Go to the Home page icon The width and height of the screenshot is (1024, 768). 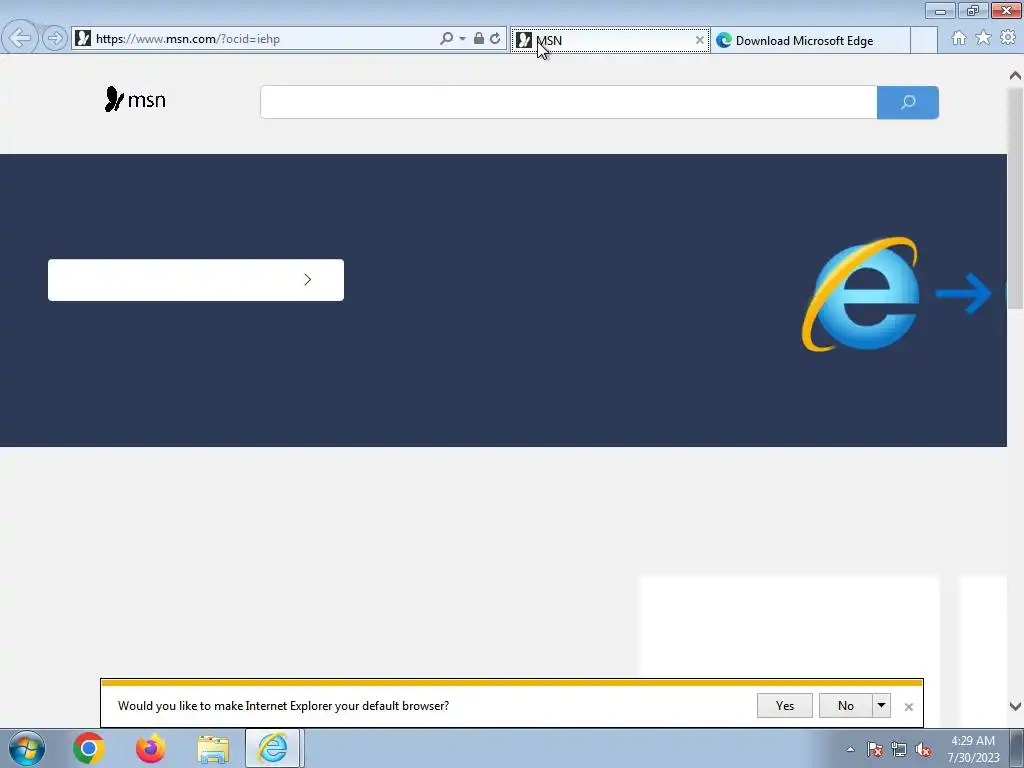click(x=959, y=38)
